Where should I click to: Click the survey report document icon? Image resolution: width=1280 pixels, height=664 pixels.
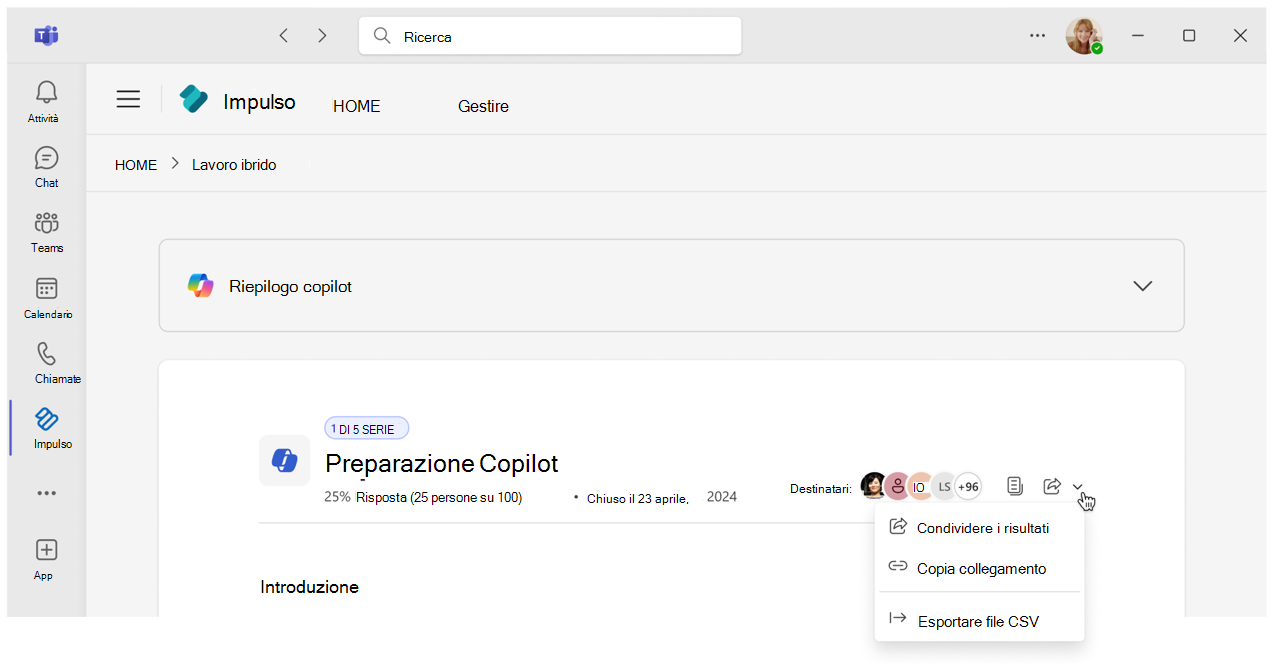pyautogui.click(x=1015, y=486)
